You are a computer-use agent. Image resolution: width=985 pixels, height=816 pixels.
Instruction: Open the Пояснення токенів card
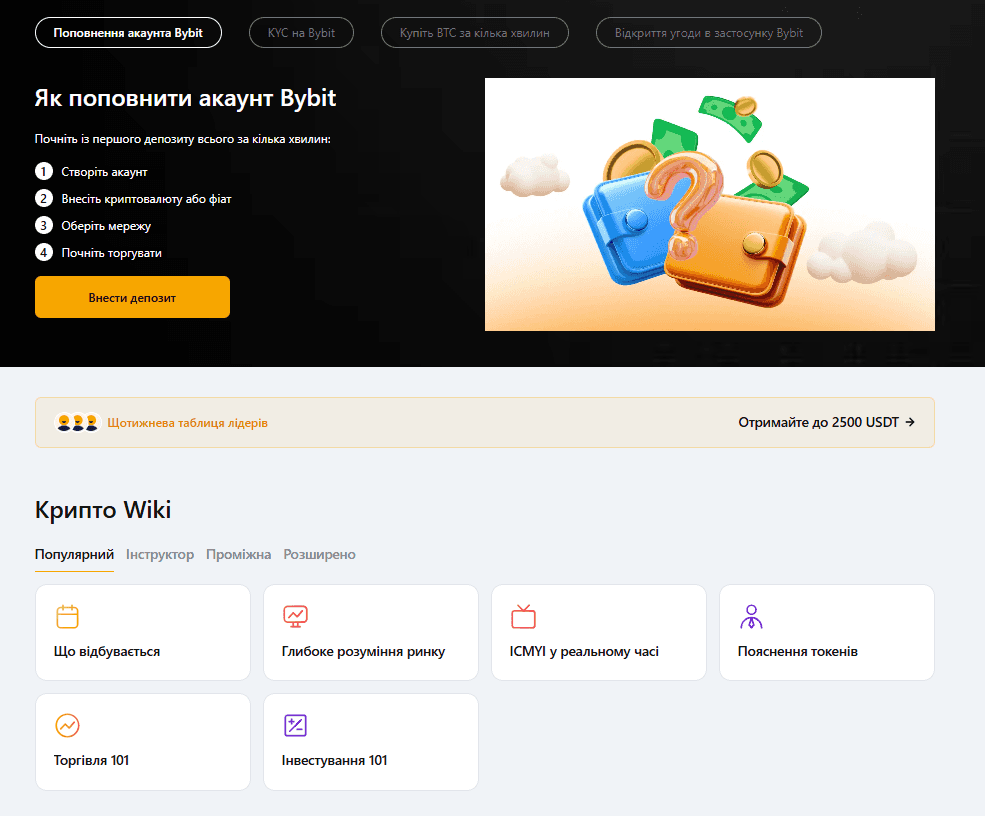point(827,633)
